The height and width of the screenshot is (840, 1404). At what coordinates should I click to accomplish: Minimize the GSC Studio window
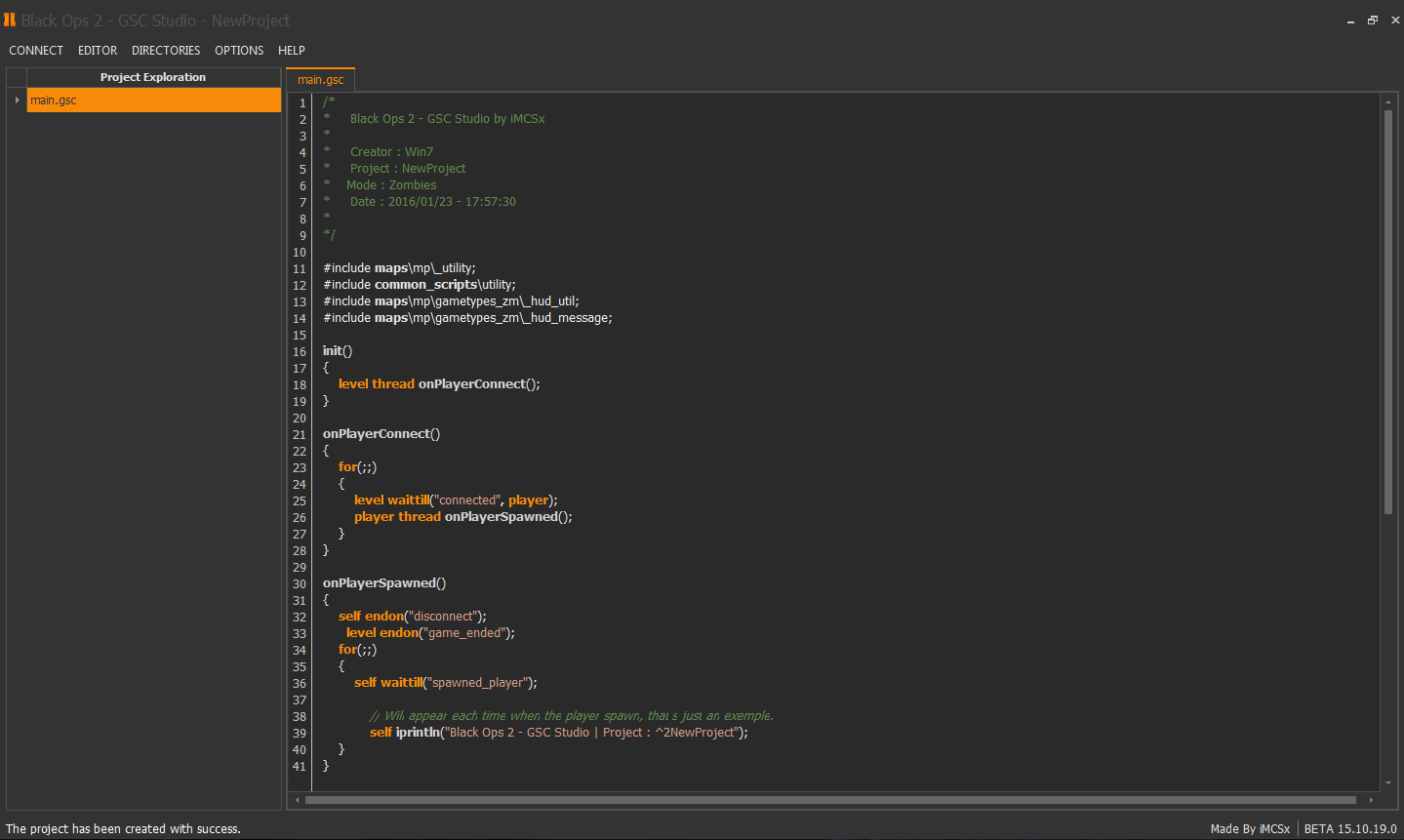pyautogui.click(x=1351, y=20)
